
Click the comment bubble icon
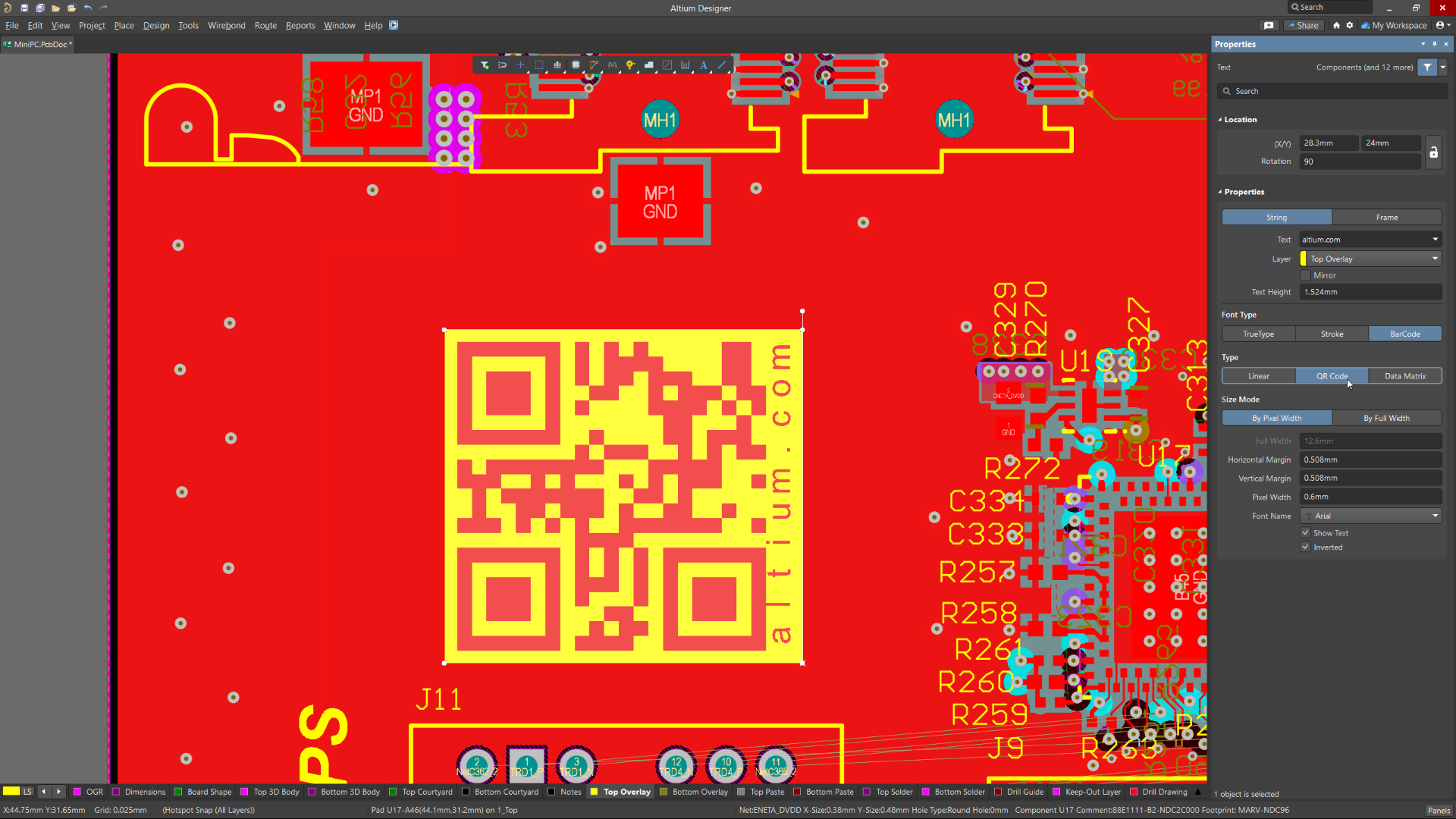1269,25
